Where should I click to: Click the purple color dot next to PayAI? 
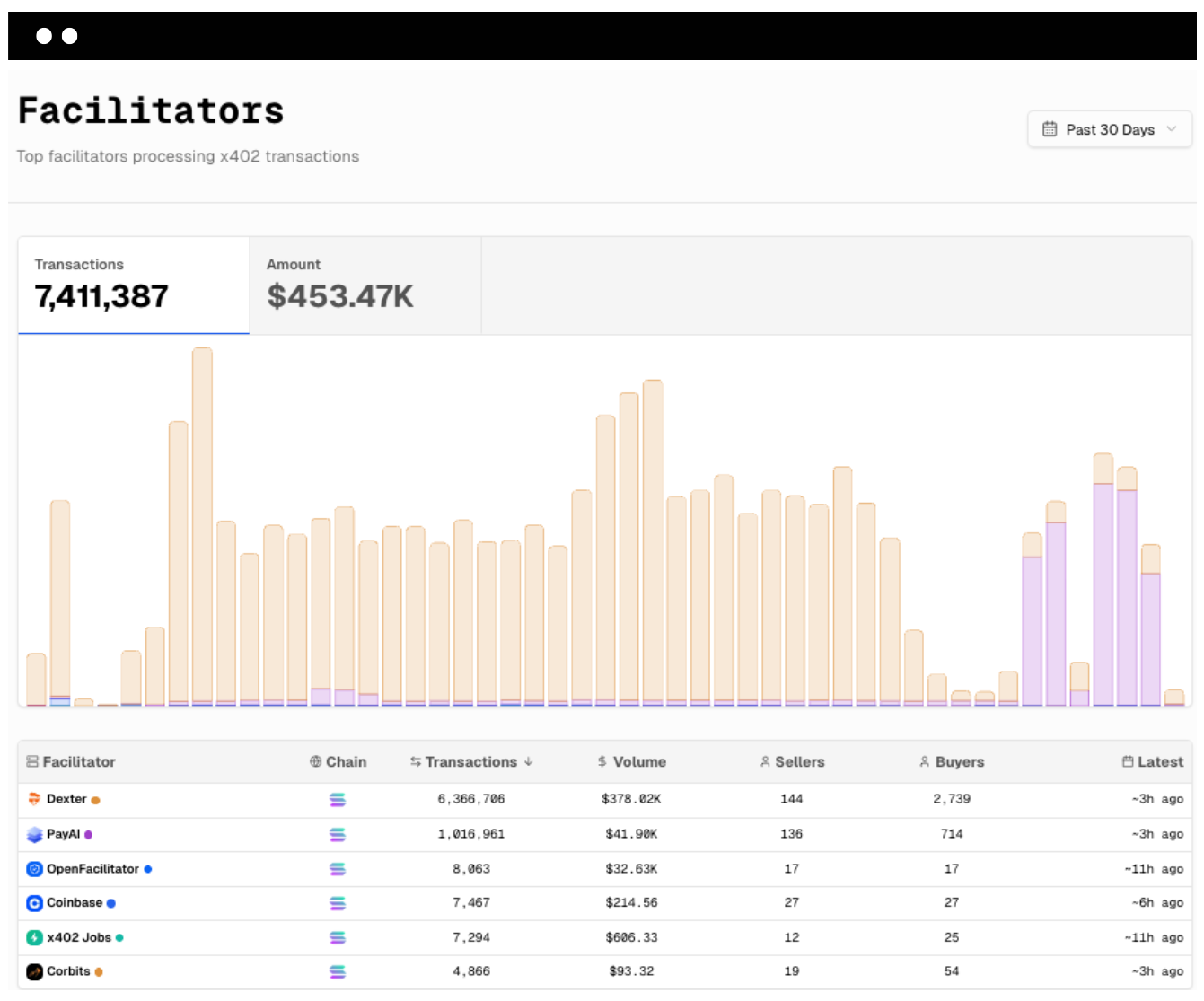click(88, 835)
